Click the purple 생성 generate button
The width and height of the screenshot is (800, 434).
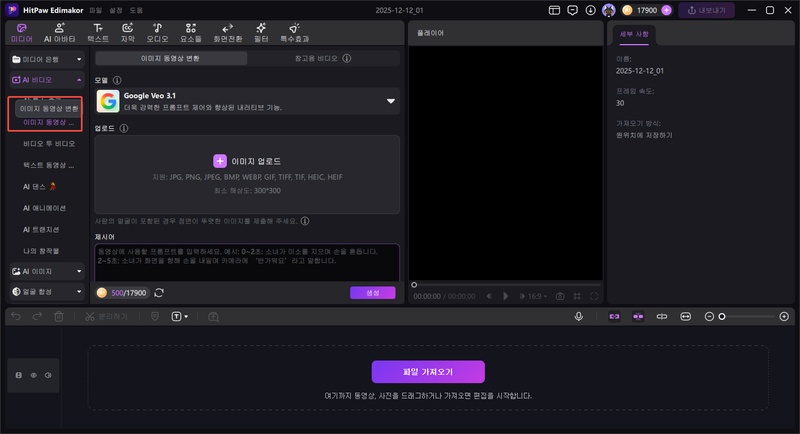pyautogui.click(x=372, y=293)
